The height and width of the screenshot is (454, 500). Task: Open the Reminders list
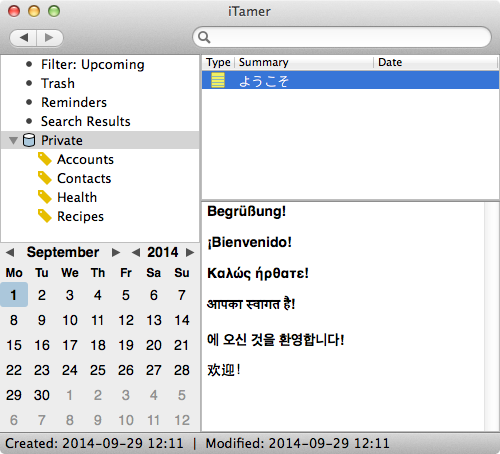[74, 102]
